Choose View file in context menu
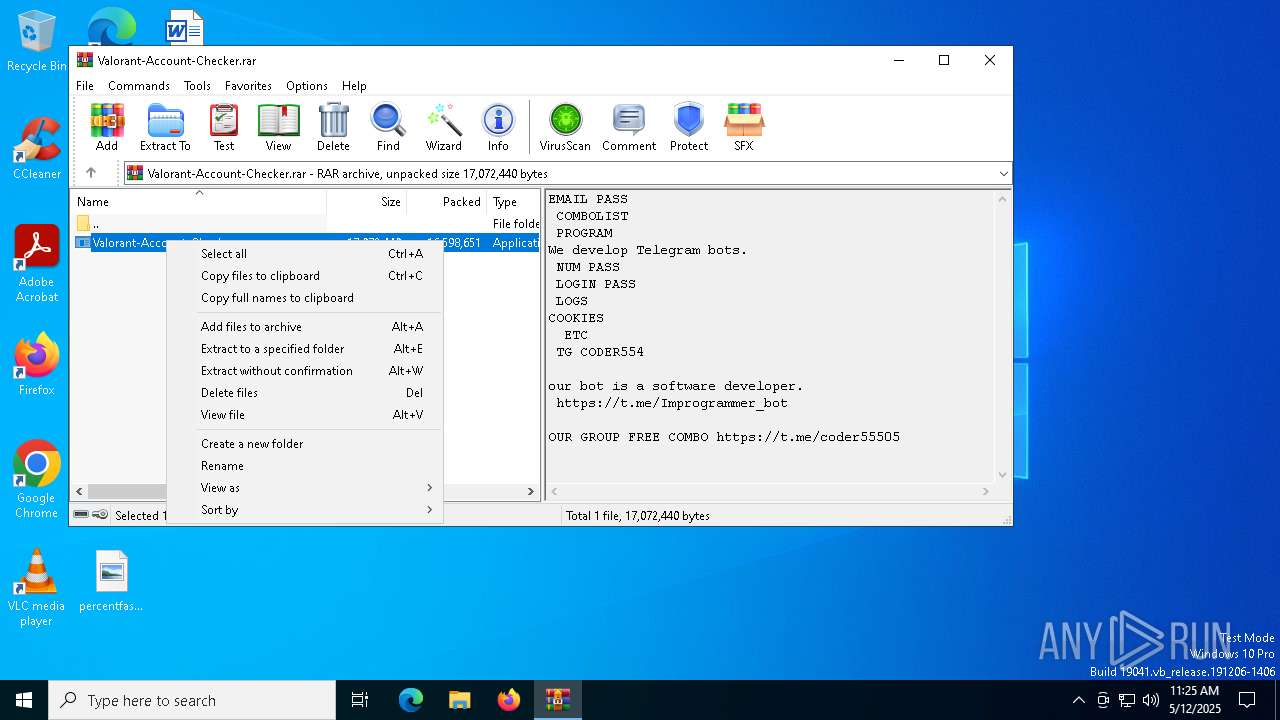Viewport: 1280px width, 720px height. [x=305, y=415]
